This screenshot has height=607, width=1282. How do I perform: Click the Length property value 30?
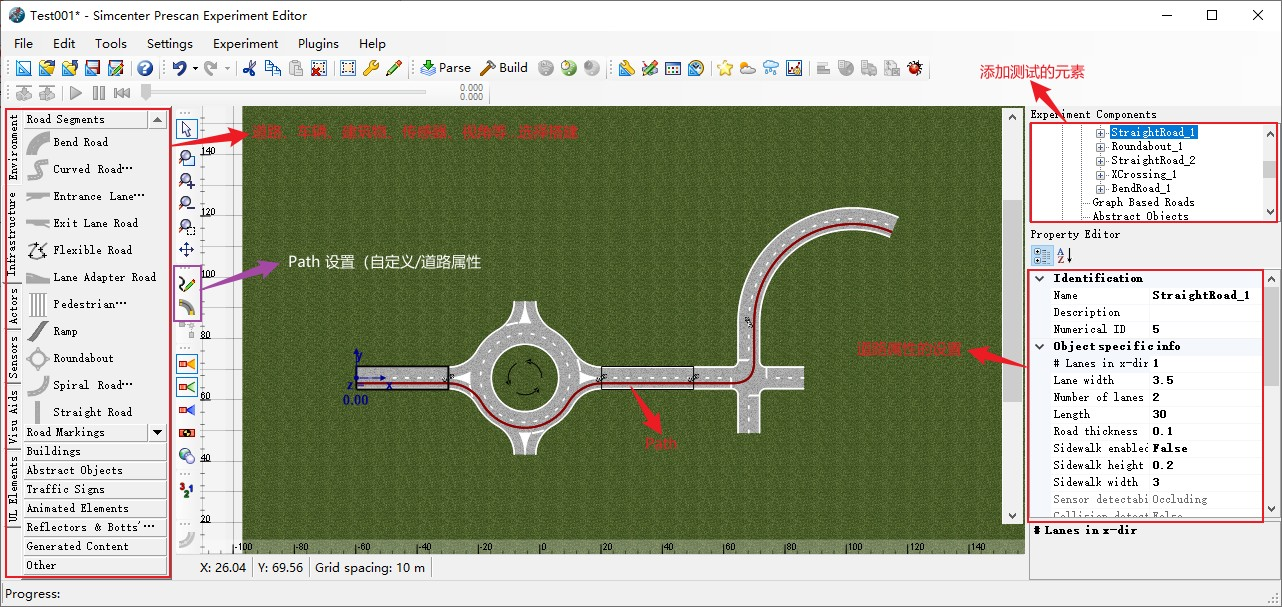click(1206, 414)
